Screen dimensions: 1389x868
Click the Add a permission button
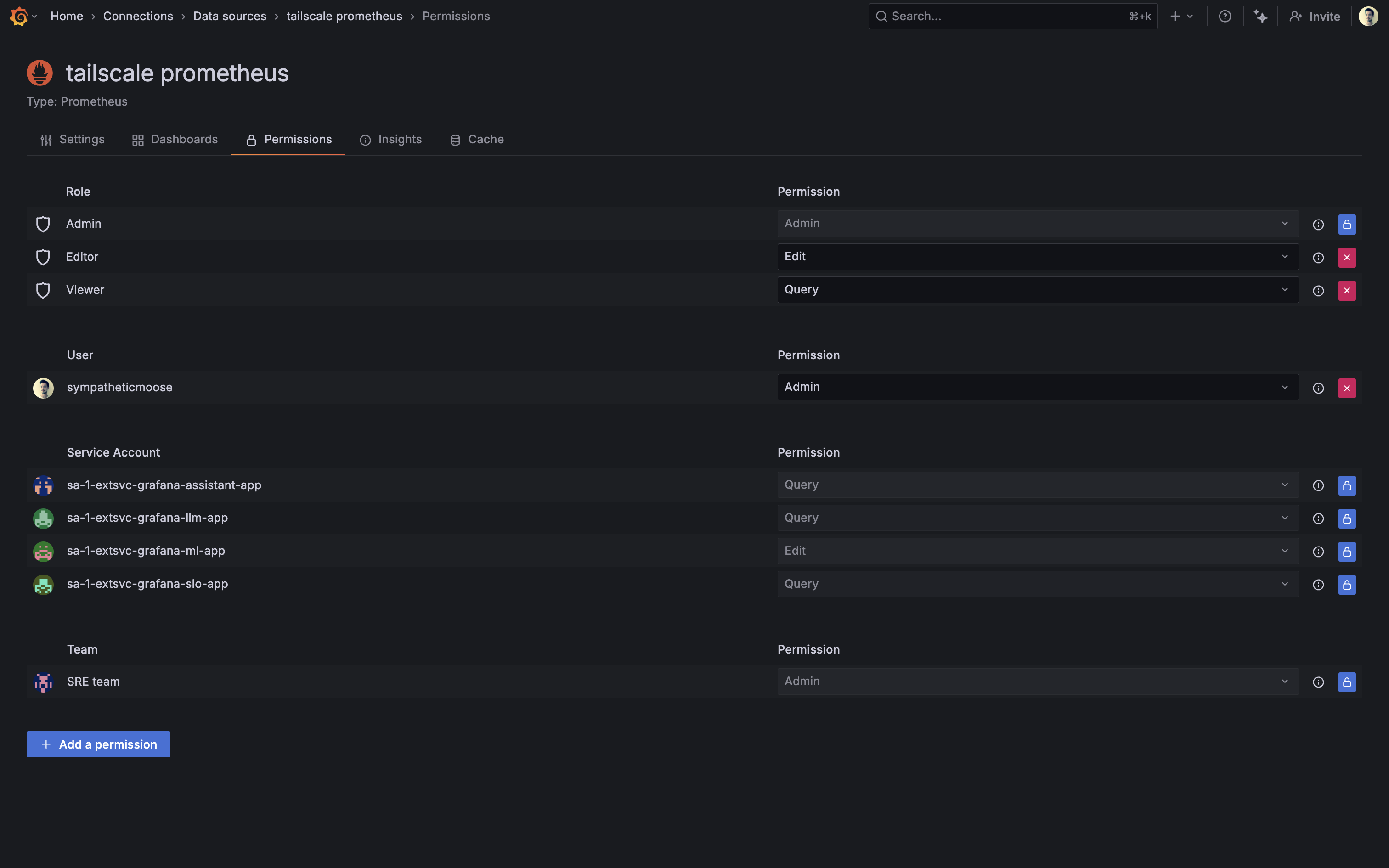click(x=98, y=744)
